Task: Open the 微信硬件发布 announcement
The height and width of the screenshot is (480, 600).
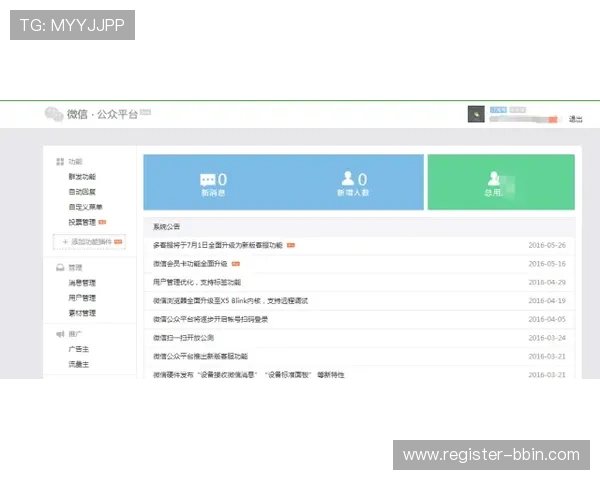Action: 249,375
